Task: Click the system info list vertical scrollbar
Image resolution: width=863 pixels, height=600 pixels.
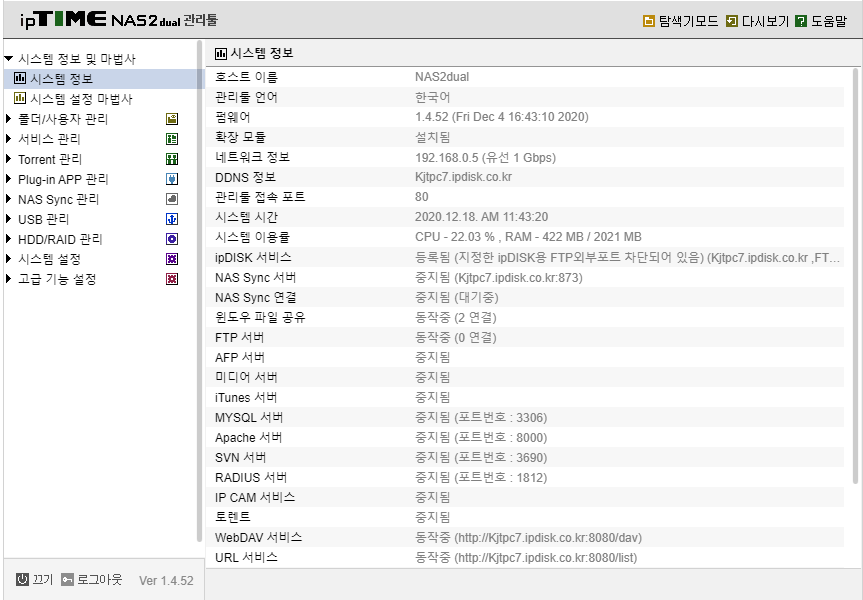Action: [x=855, y=276]
